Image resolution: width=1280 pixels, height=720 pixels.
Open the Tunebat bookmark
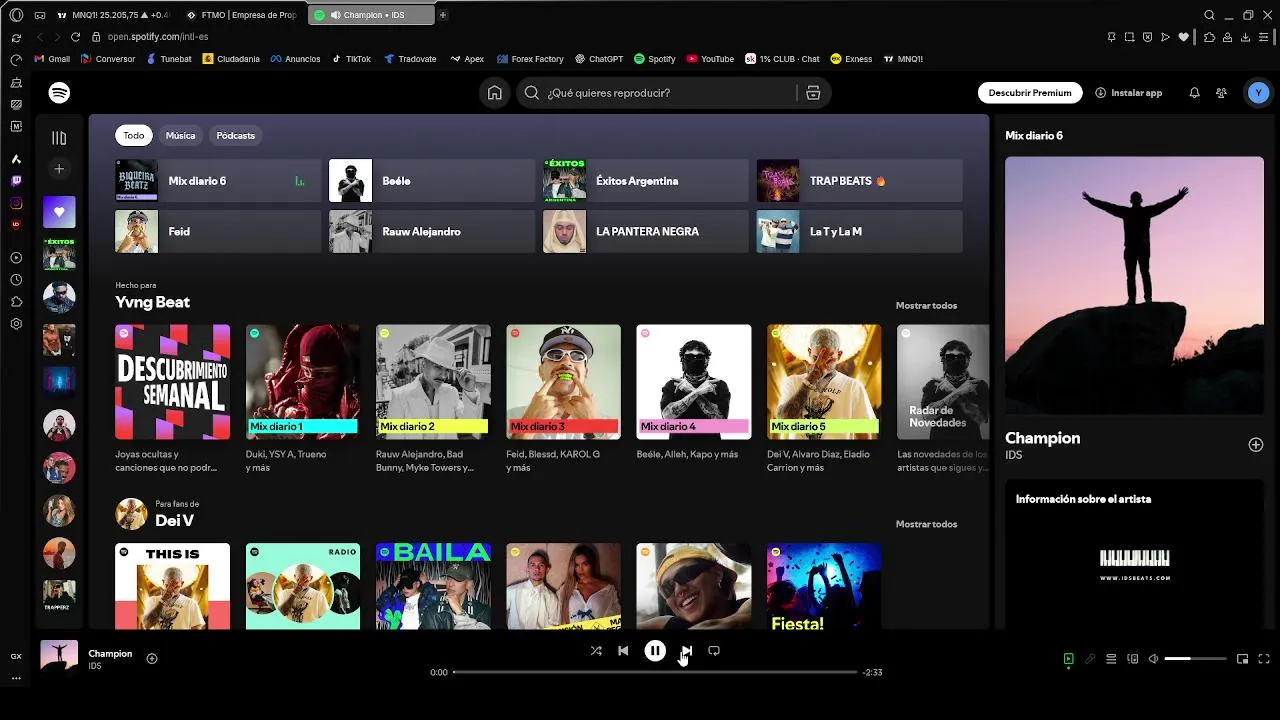pyautogui.click(x=169, y=59)
